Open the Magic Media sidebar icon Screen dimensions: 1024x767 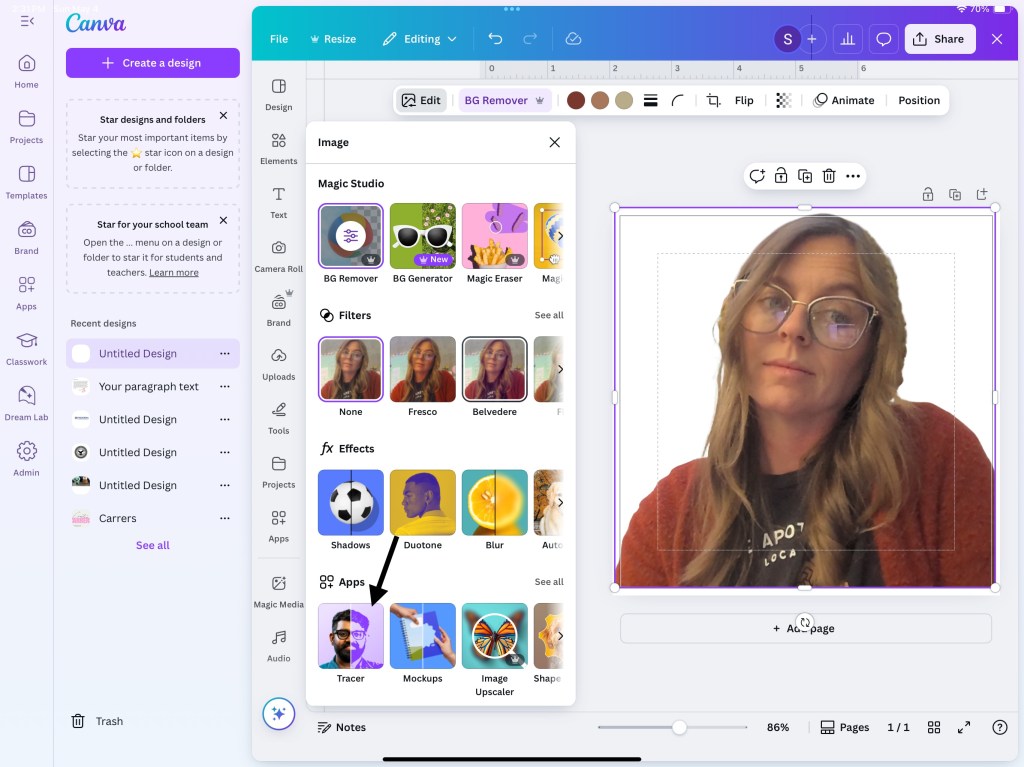click(278, 591)
